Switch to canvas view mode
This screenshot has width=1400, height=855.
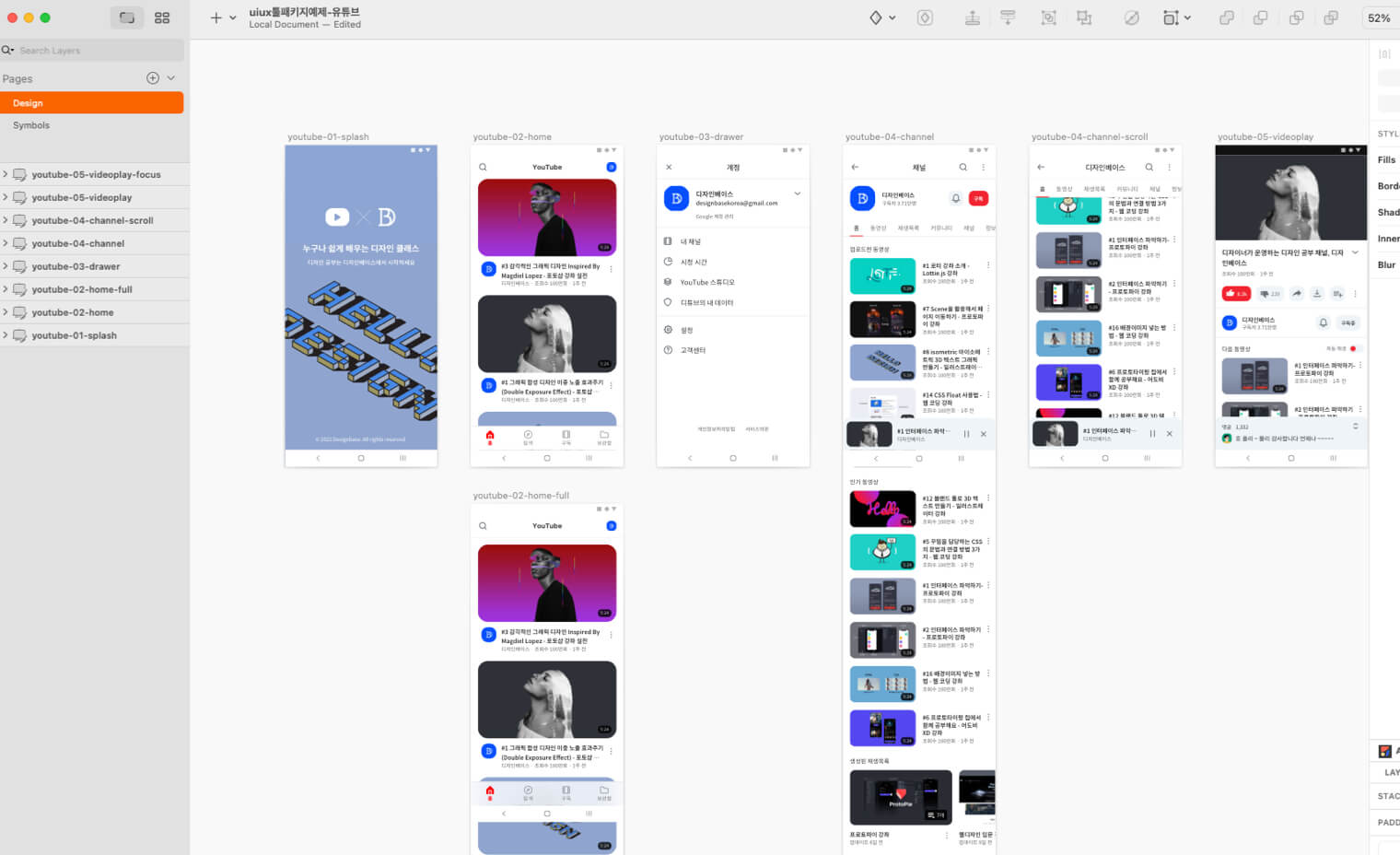coord(127,18)
